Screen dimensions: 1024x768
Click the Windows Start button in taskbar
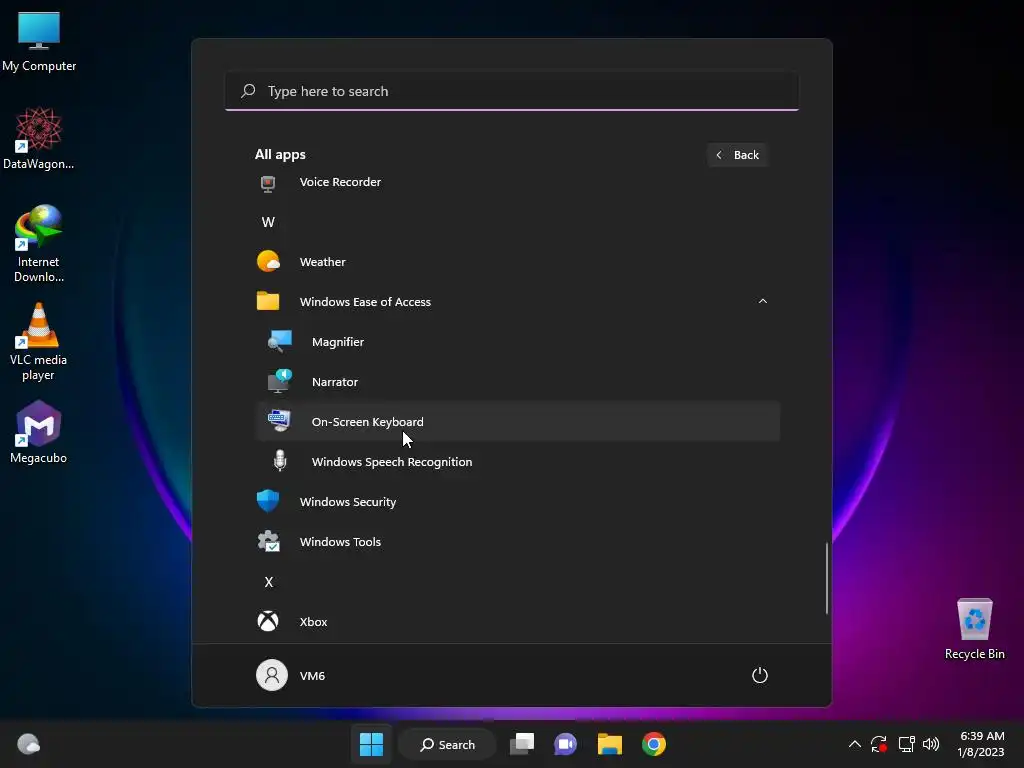(371, 744)
